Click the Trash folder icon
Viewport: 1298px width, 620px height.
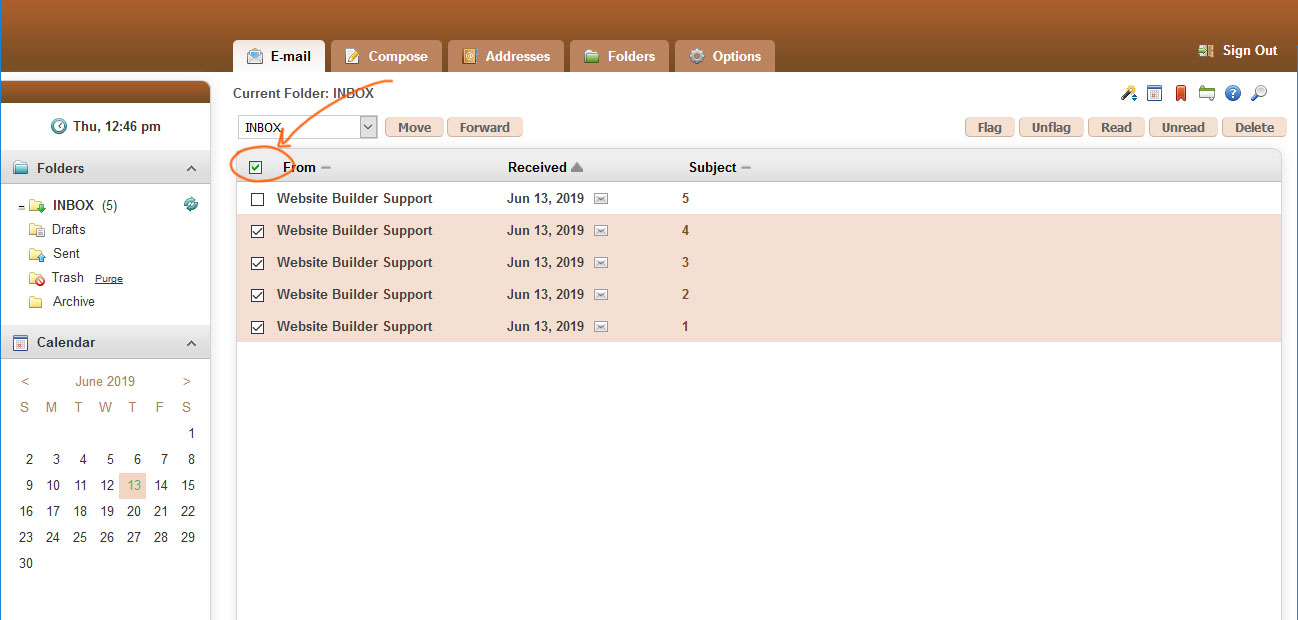coord(37,278)
